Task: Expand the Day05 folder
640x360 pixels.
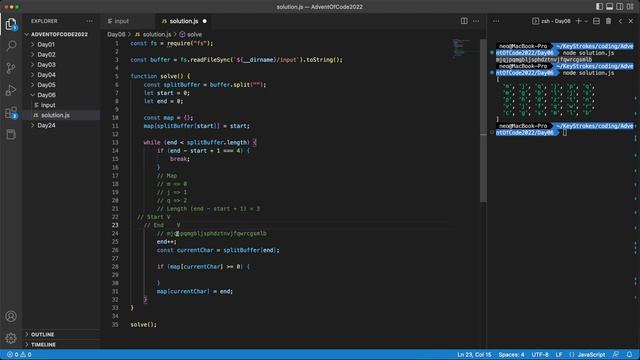Action: (x=61, y=84)
